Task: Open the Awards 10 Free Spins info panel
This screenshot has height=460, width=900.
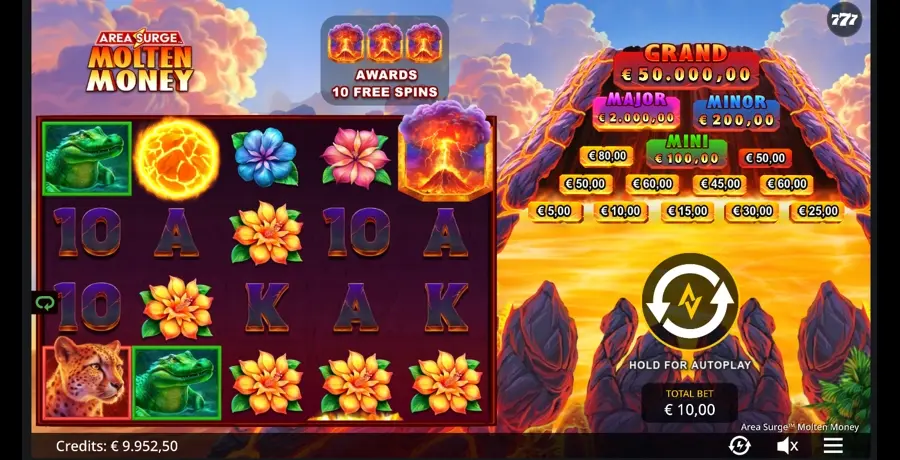Action: coord(385,60)
